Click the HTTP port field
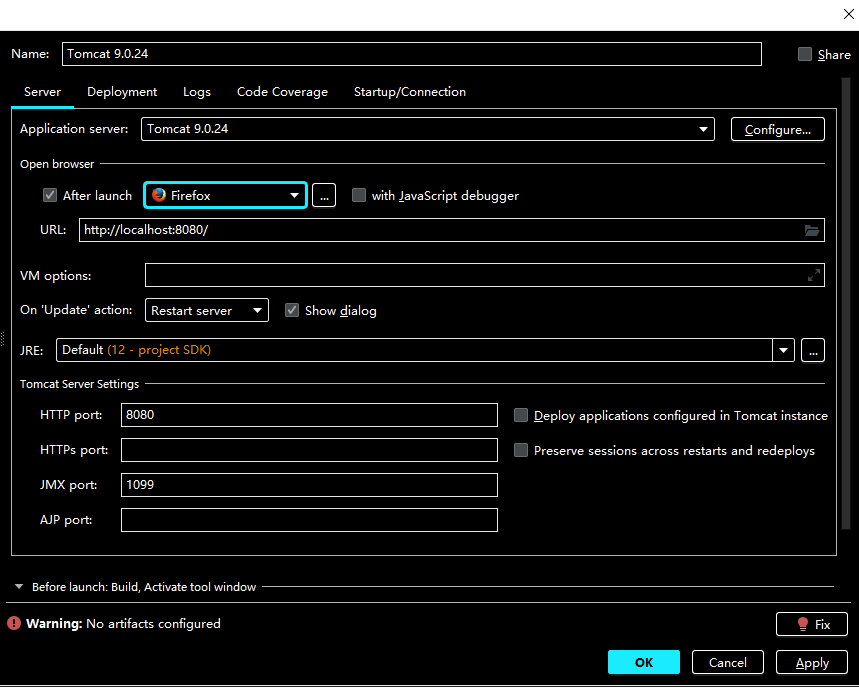This screenshot has width=859, height=687. [310, 415]
